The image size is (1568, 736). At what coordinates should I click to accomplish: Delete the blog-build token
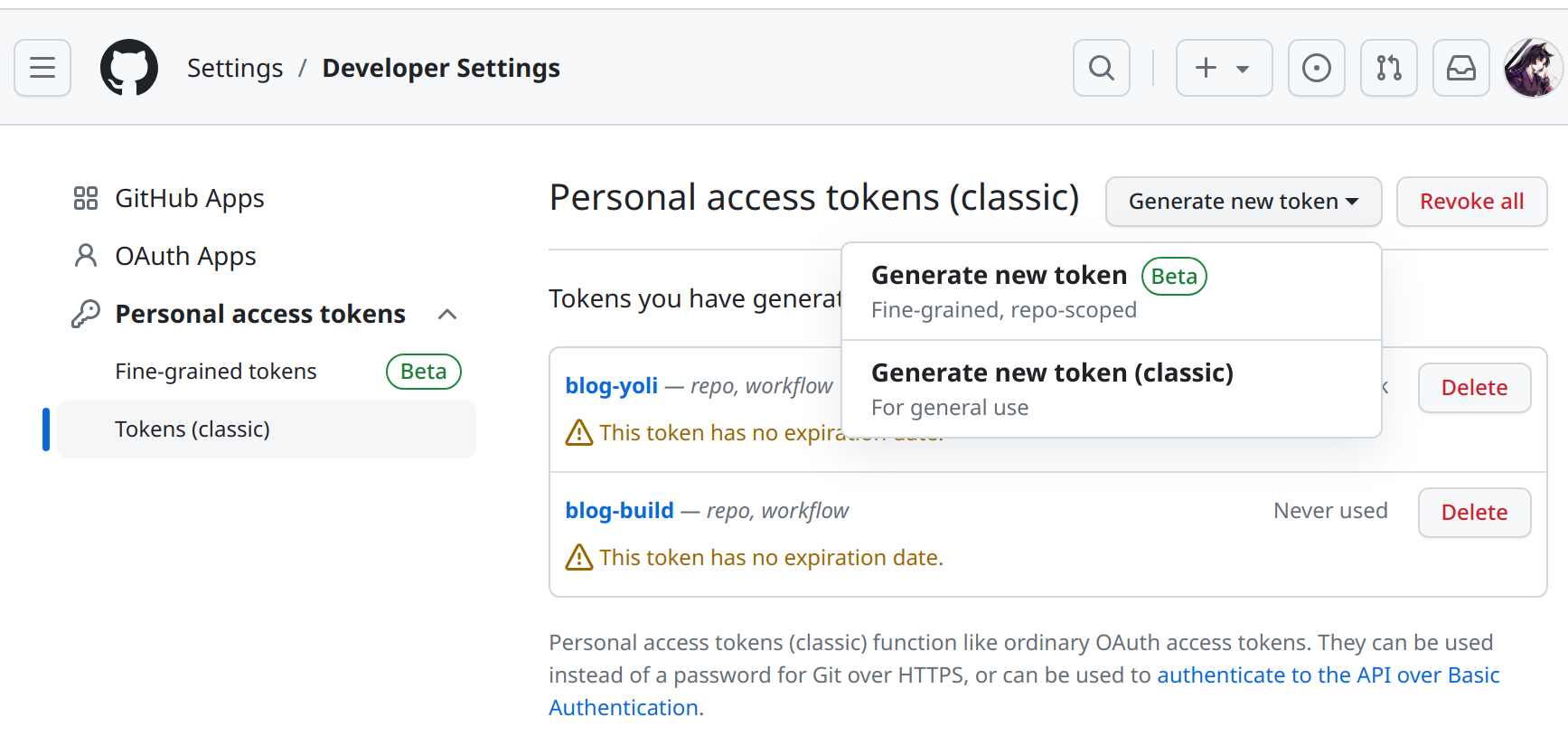click(1474, 513)
